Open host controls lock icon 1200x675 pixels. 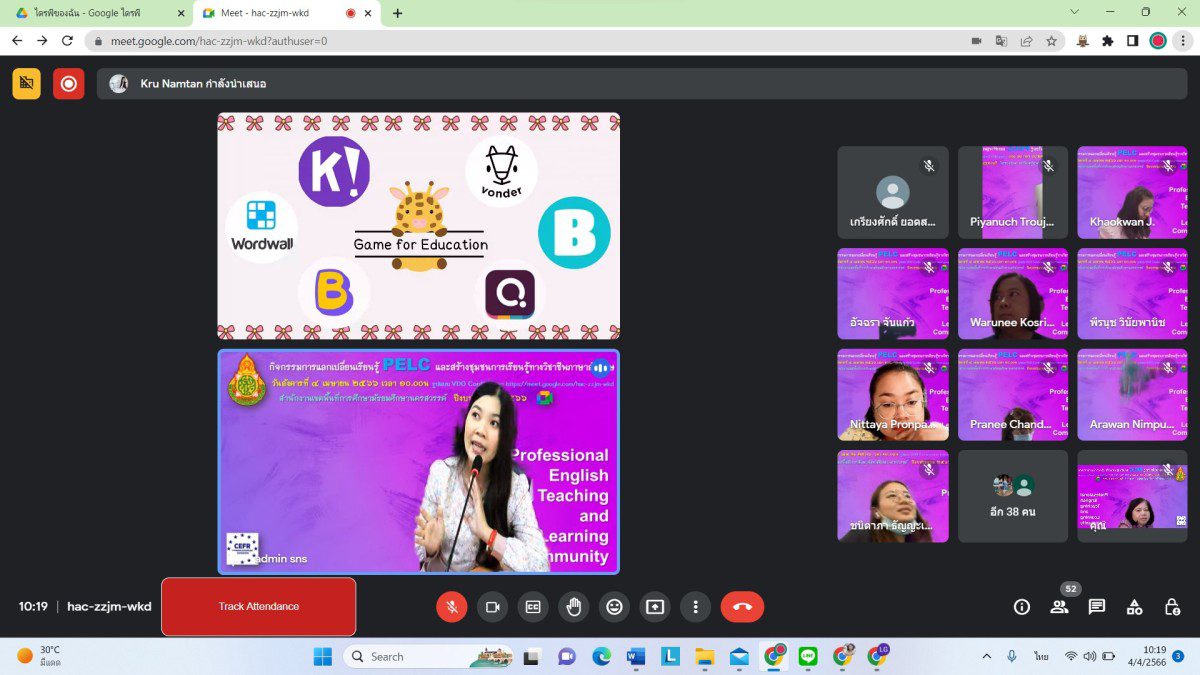tap(1172, 606)
